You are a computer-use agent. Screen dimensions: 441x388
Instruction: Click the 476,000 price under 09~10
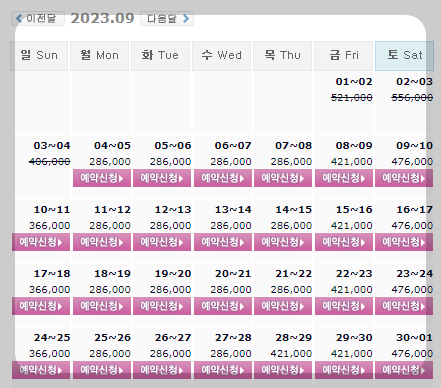(412, 162)
